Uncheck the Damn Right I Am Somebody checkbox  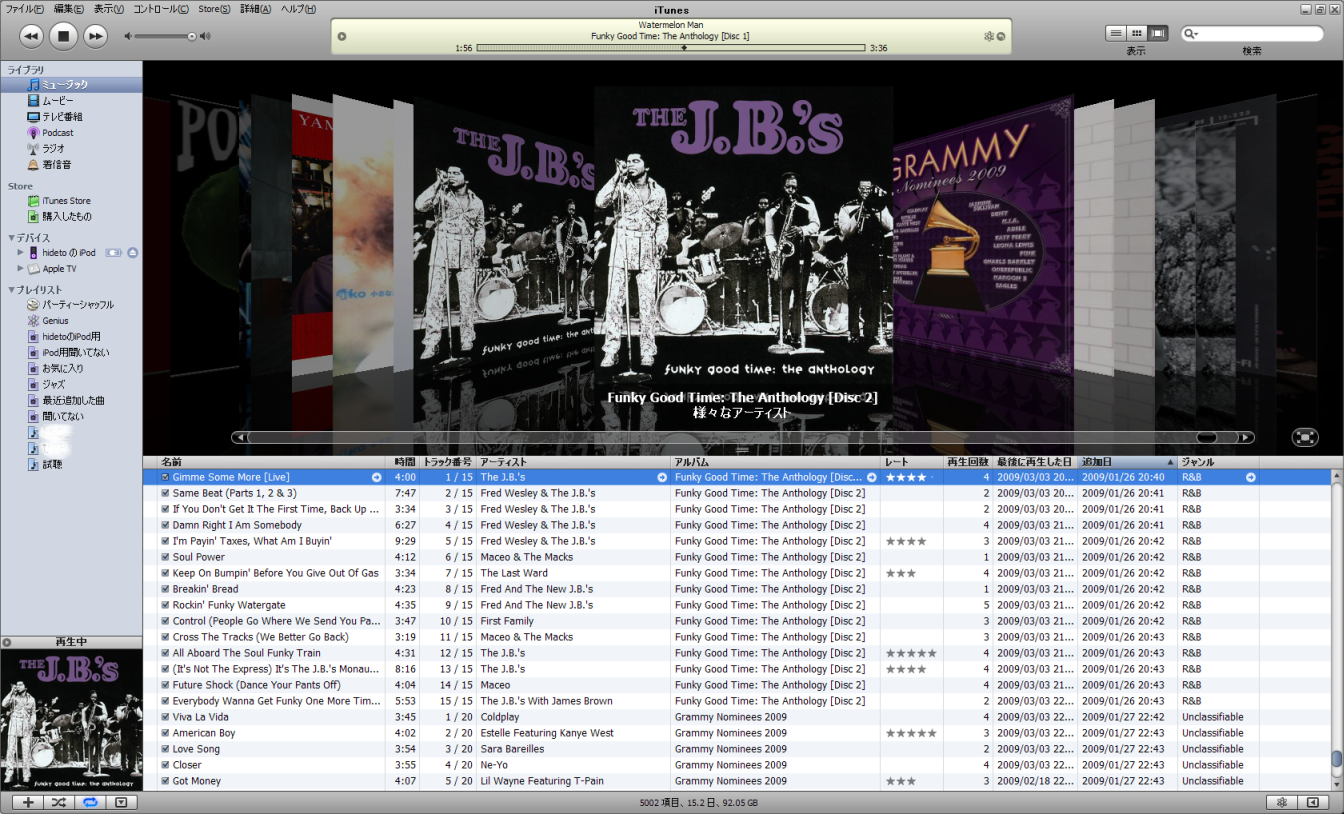[x=165, y=525]
